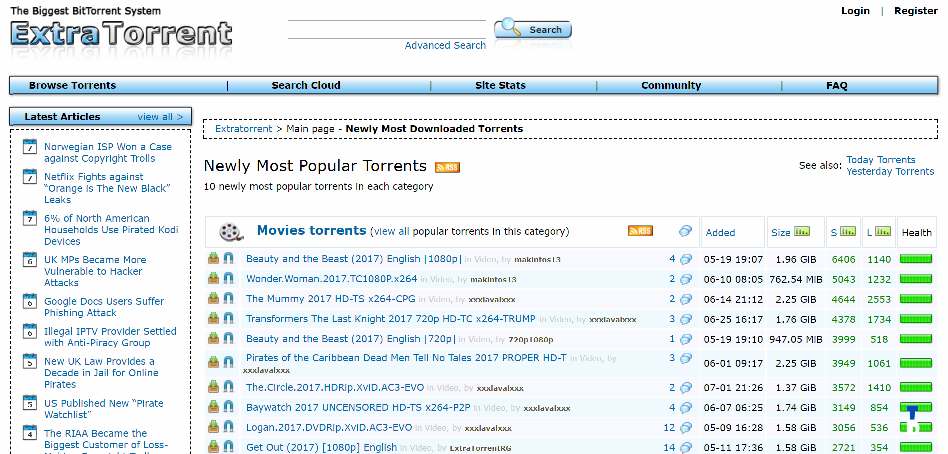The width and height of the screenshot is (948, 454).
Task: Sort by leechers using L column icon
Action: click(x=883, y=231)
